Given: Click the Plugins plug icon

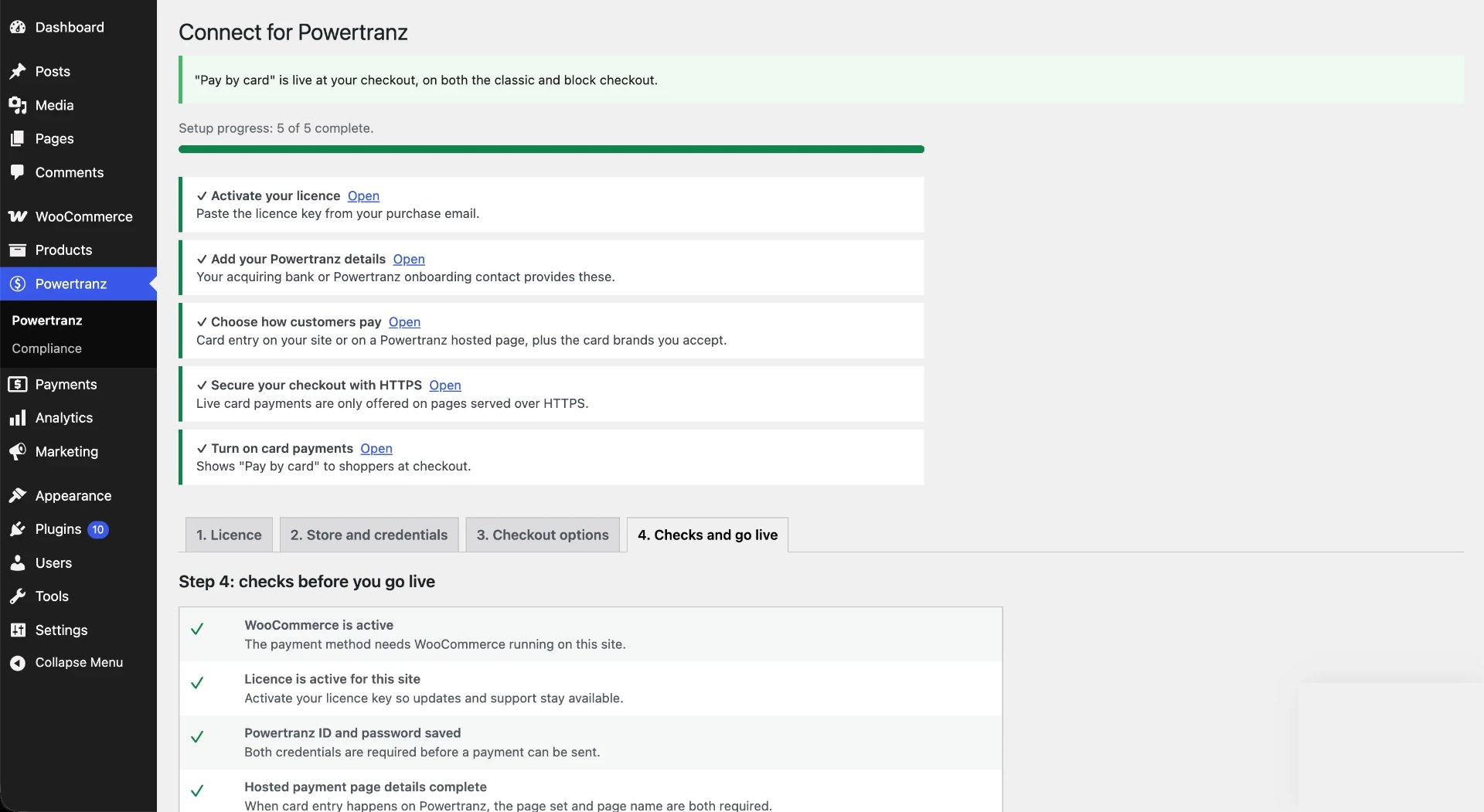Looking at the screenshot, I should pos(18,529).
